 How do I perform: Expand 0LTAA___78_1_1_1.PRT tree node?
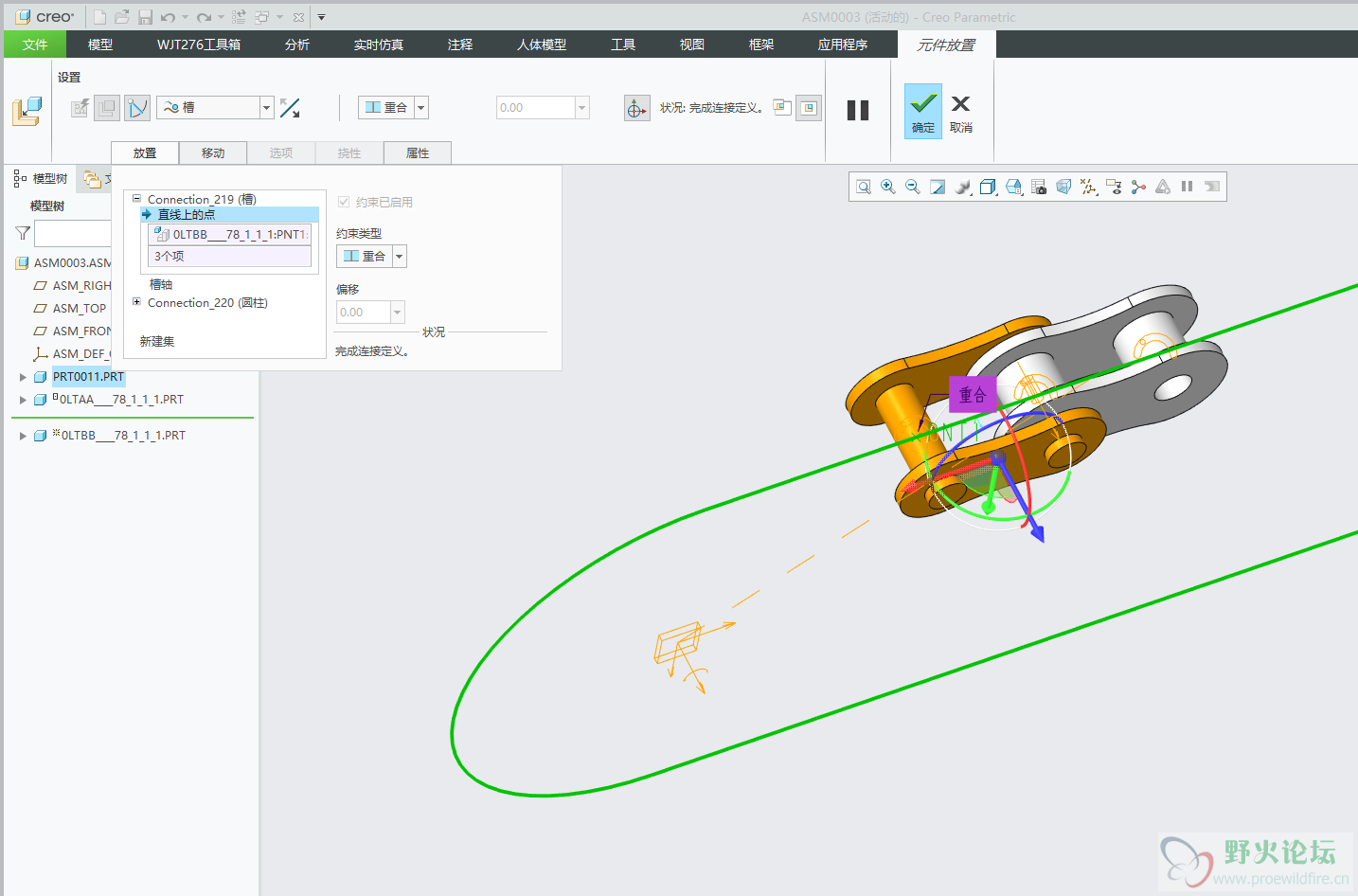point(23,400)
